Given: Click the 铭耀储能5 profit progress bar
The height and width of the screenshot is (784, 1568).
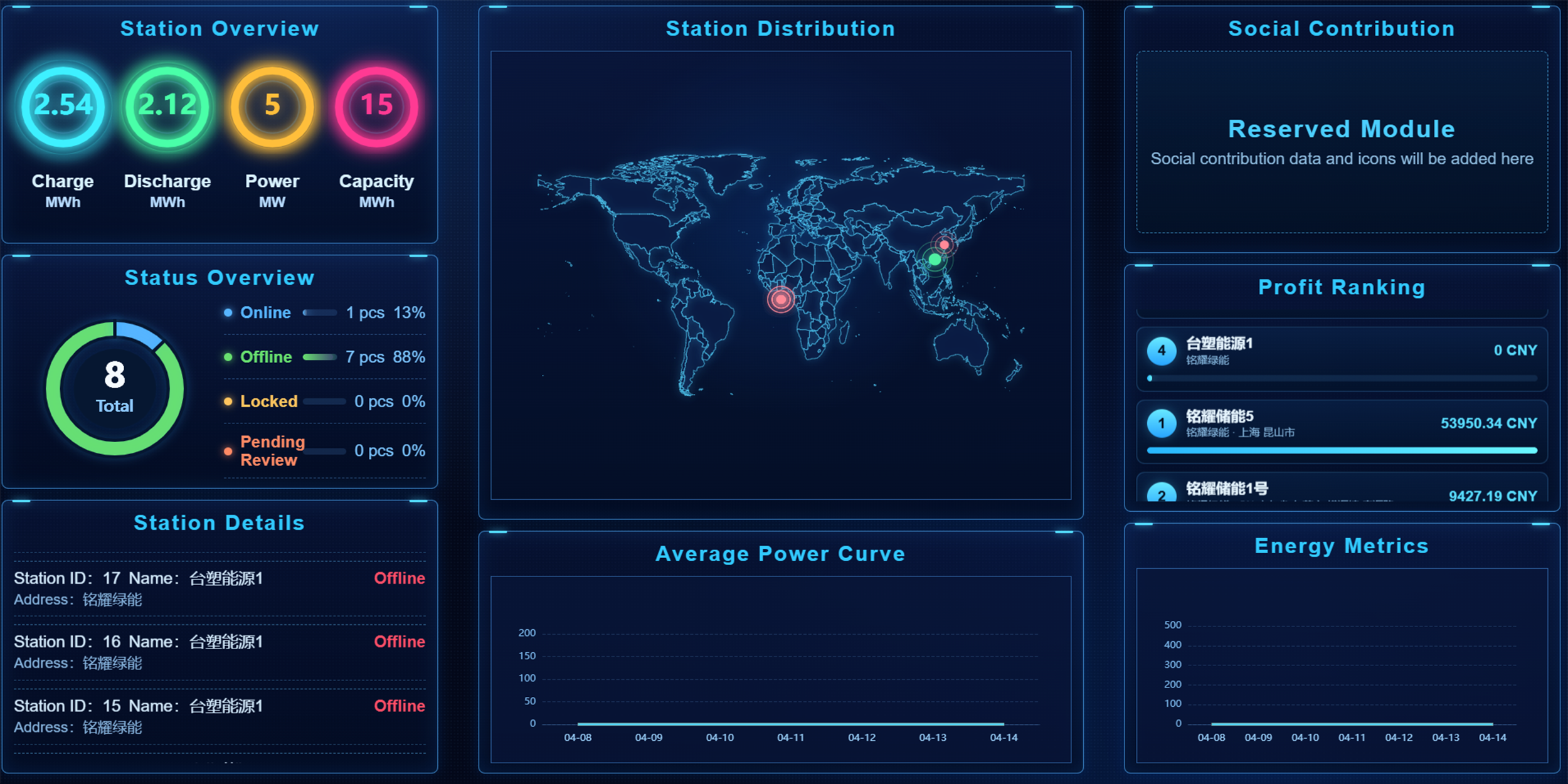Looking at the screenshot, I should pyautogui.click(x=1341, y=450).
